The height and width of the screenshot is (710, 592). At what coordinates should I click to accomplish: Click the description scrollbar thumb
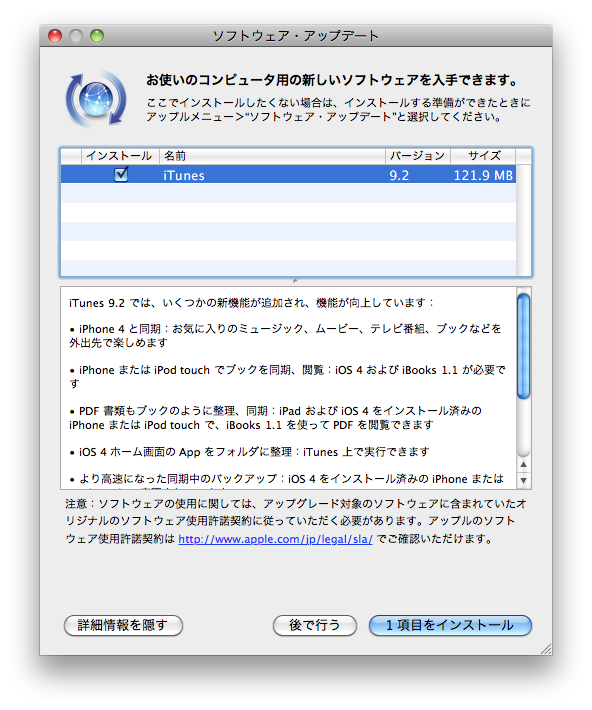pyautogui.click(x=524, y=346)
